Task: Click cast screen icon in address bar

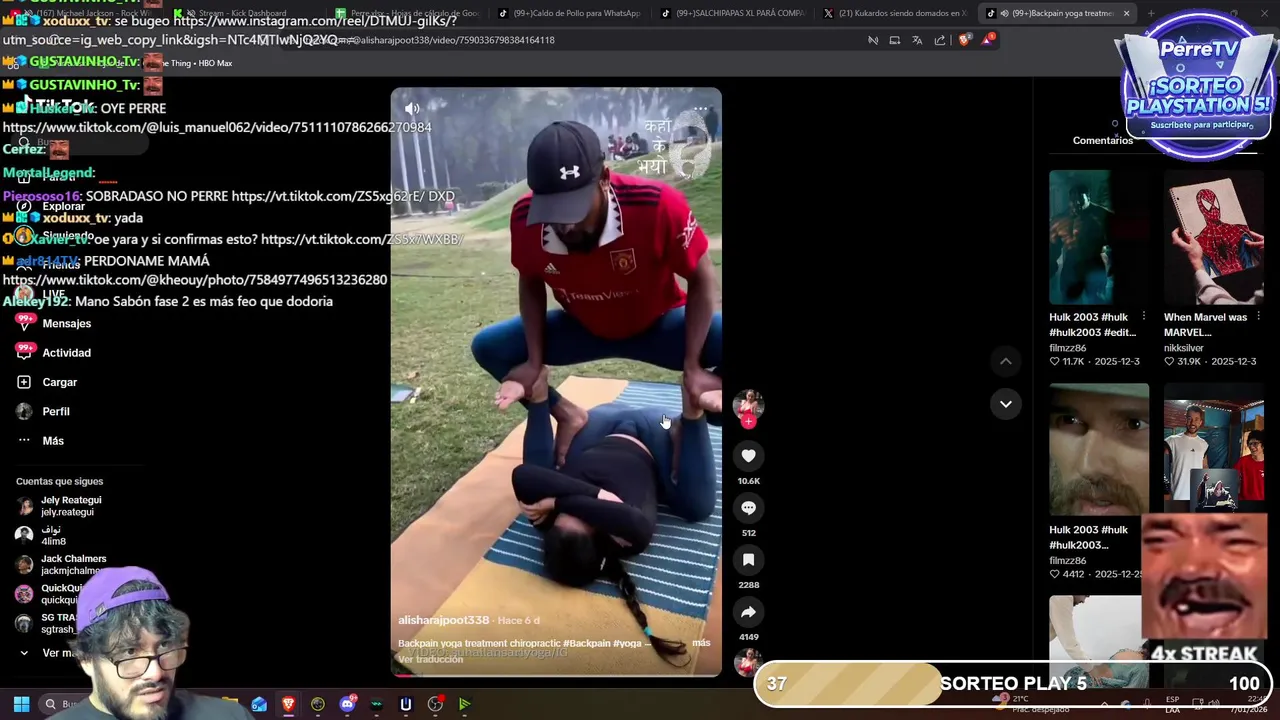Action: coord(895,40)
